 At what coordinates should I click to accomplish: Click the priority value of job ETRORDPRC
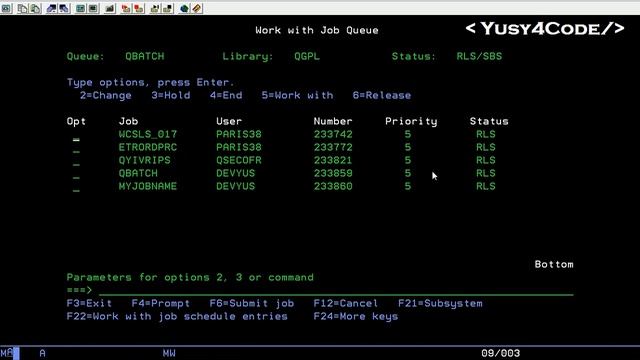408,147
